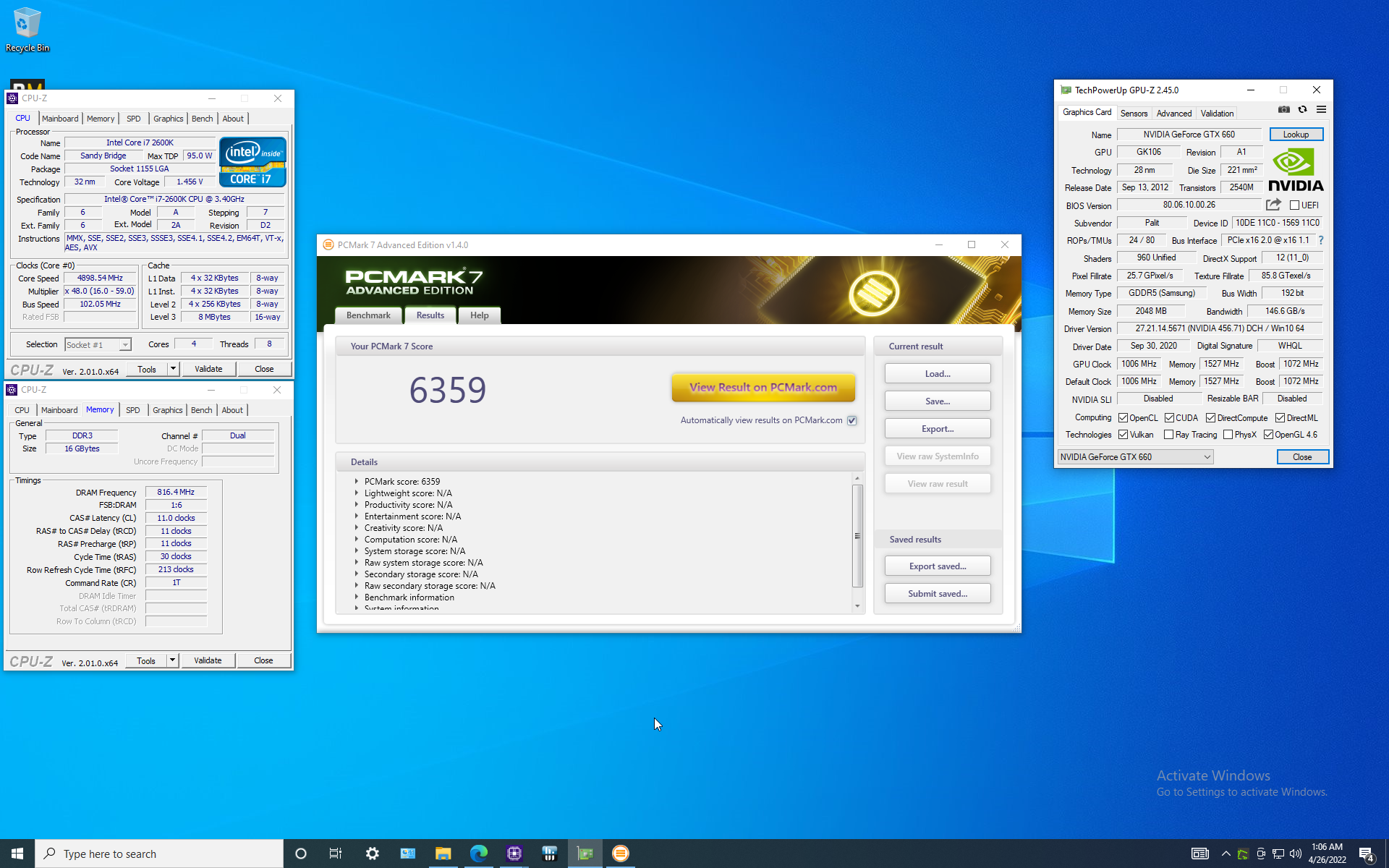Expand the Productivity score detail row
This screenshot has width=1389, height=868.
coord(357,504)
